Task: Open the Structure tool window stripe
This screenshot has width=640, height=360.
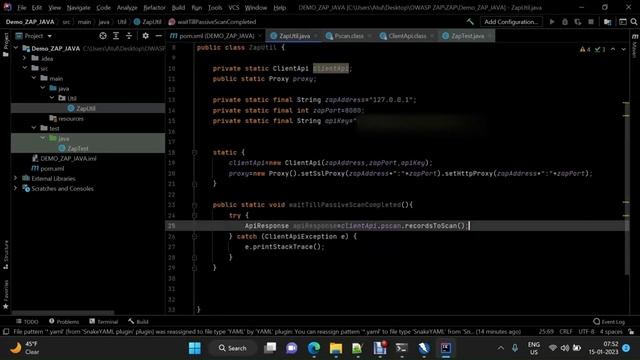Action: point(6,254)
